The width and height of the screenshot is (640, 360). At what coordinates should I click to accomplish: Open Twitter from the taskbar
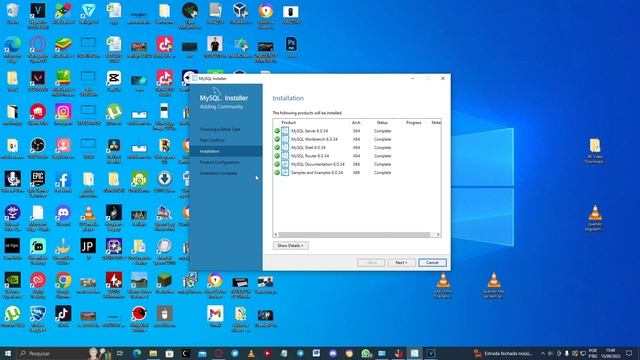tap(235, 353)
